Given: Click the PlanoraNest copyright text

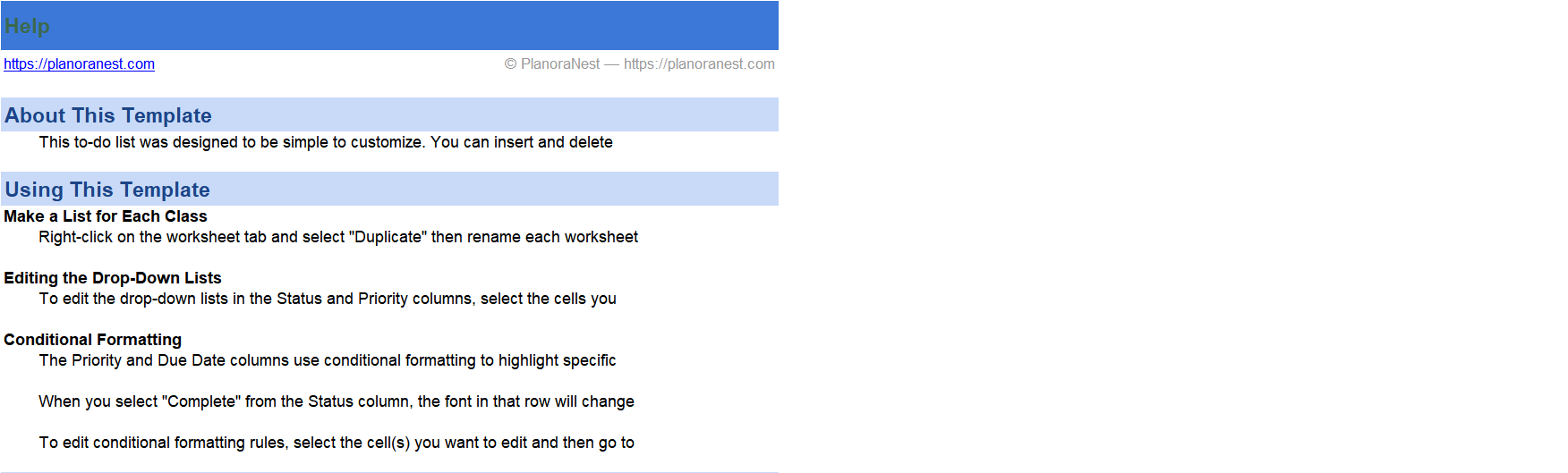Looking at the screenshot, I should (x=639, y=63).
